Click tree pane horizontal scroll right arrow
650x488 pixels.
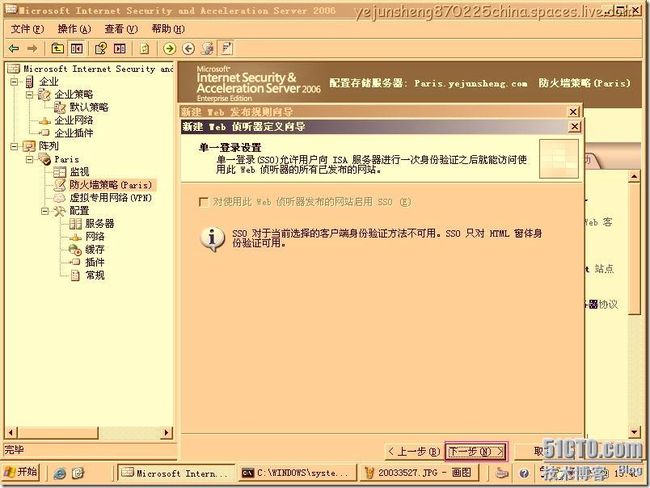coord(167,432)
